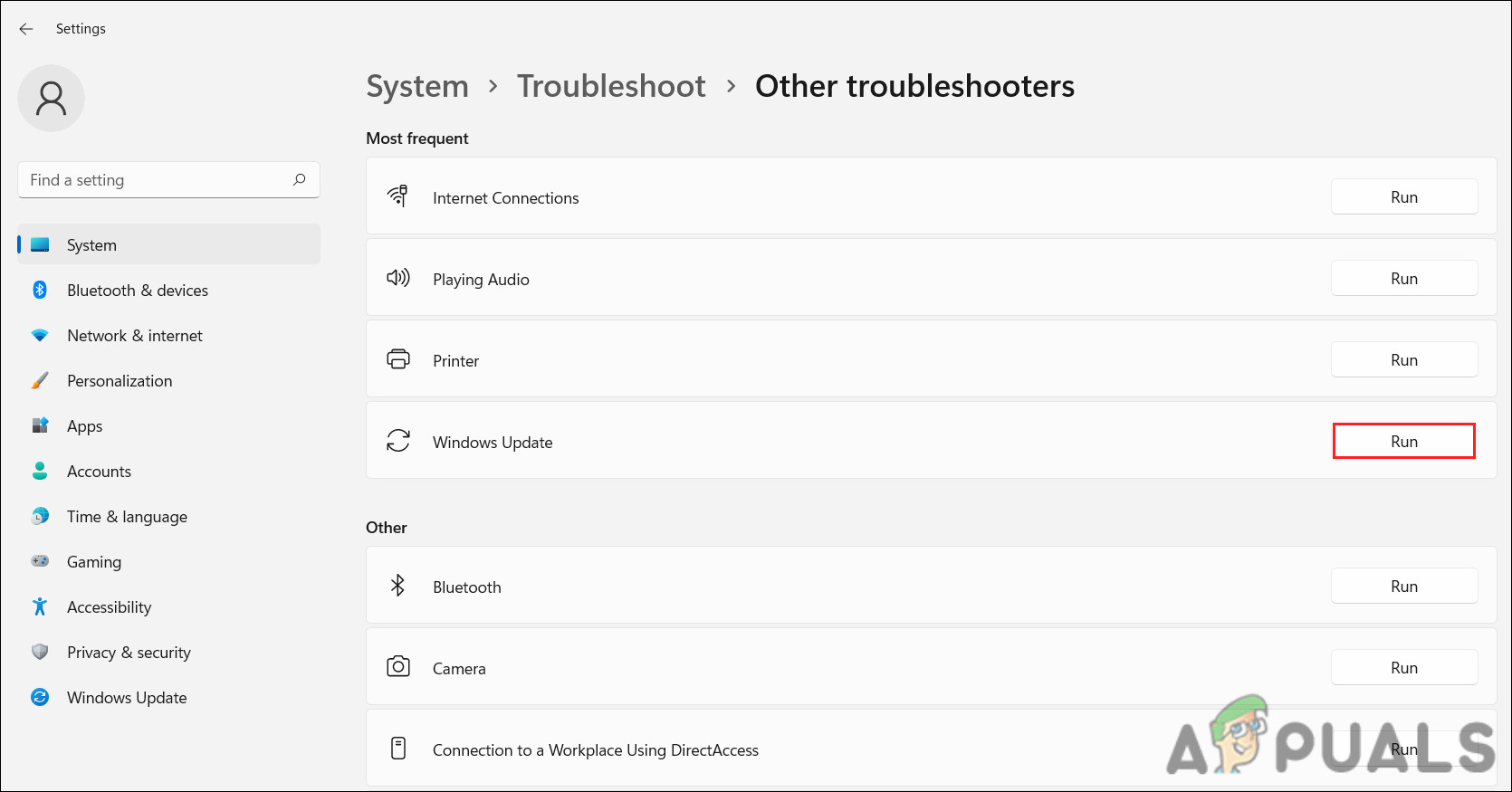This screenshot has width=1512, height=792.
Task: Click the Personalization paintbrush icon
Action: pyautogui.click(x=40, y=380)
